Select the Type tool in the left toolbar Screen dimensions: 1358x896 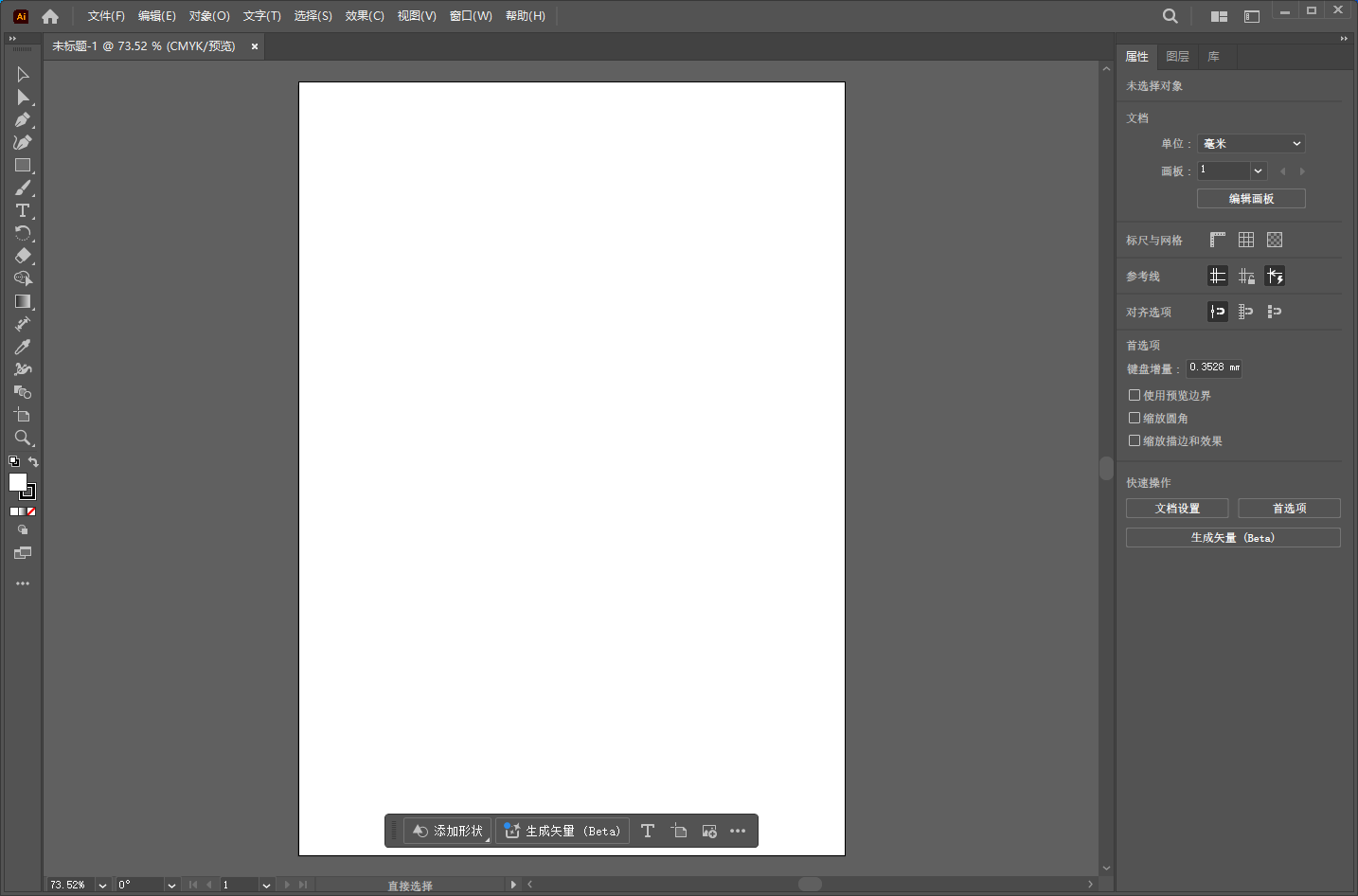(x=23, y=210)
